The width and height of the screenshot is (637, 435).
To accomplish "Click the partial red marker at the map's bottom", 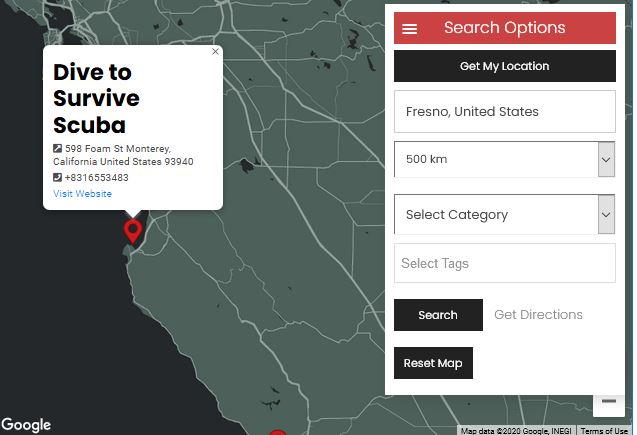I will pyautogui.click(x=278, y=432).
